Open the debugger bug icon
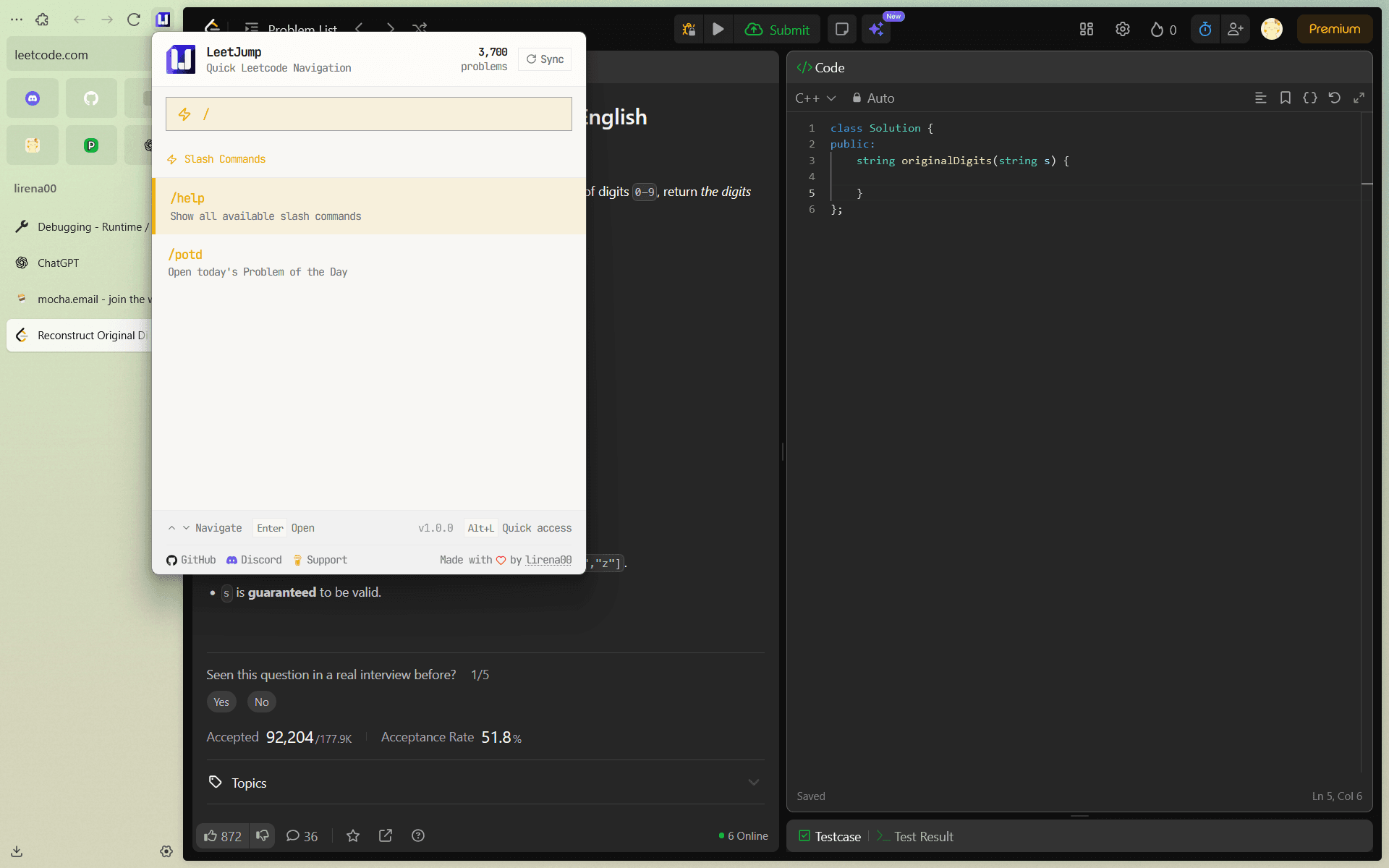The width and height of the screenshot is (1389, 868). click(x=688, y=29)
